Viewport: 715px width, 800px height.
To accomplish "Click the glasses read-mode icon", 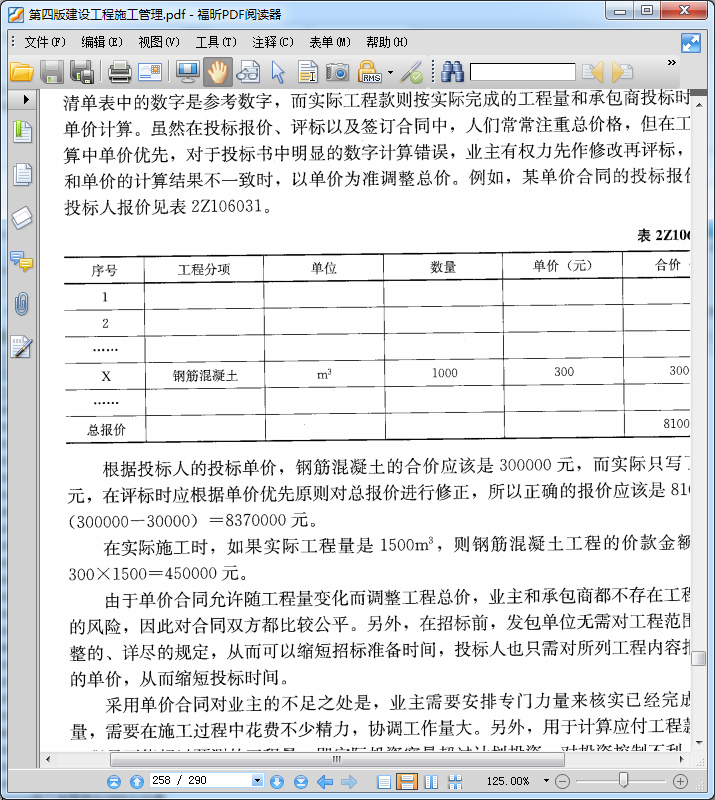I will [x=248, y=72].
